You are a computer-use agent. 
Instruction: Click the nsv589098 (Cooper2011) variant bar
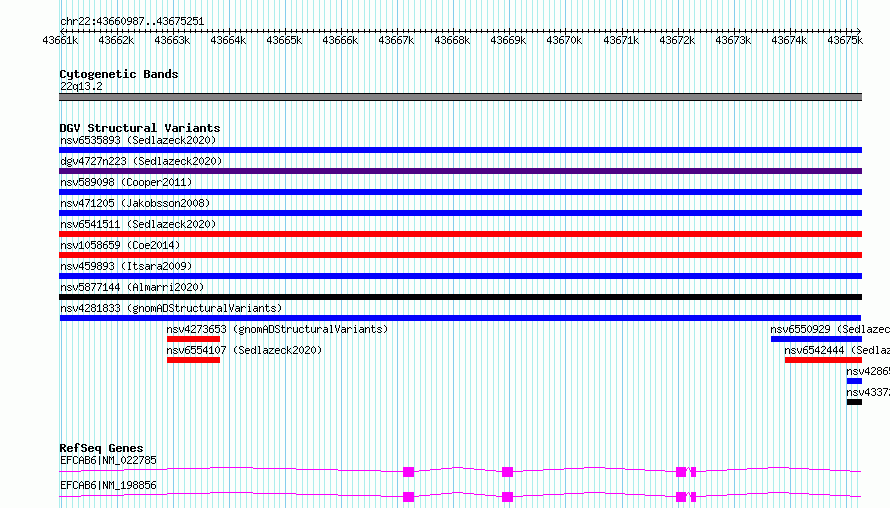pyautogui.click(x=460, y=192)
